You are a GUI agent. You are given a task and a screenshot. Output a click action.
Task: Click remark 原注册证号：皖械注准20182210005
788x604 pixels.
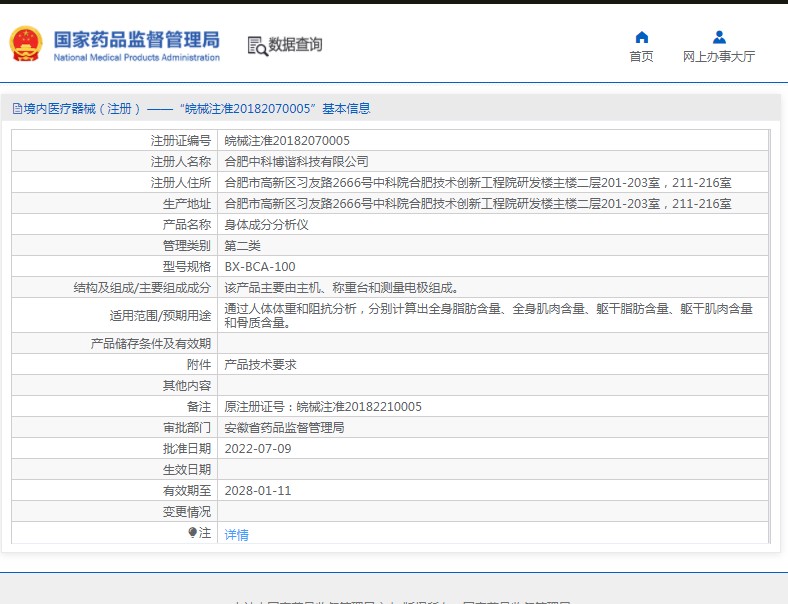pos(323,407)
